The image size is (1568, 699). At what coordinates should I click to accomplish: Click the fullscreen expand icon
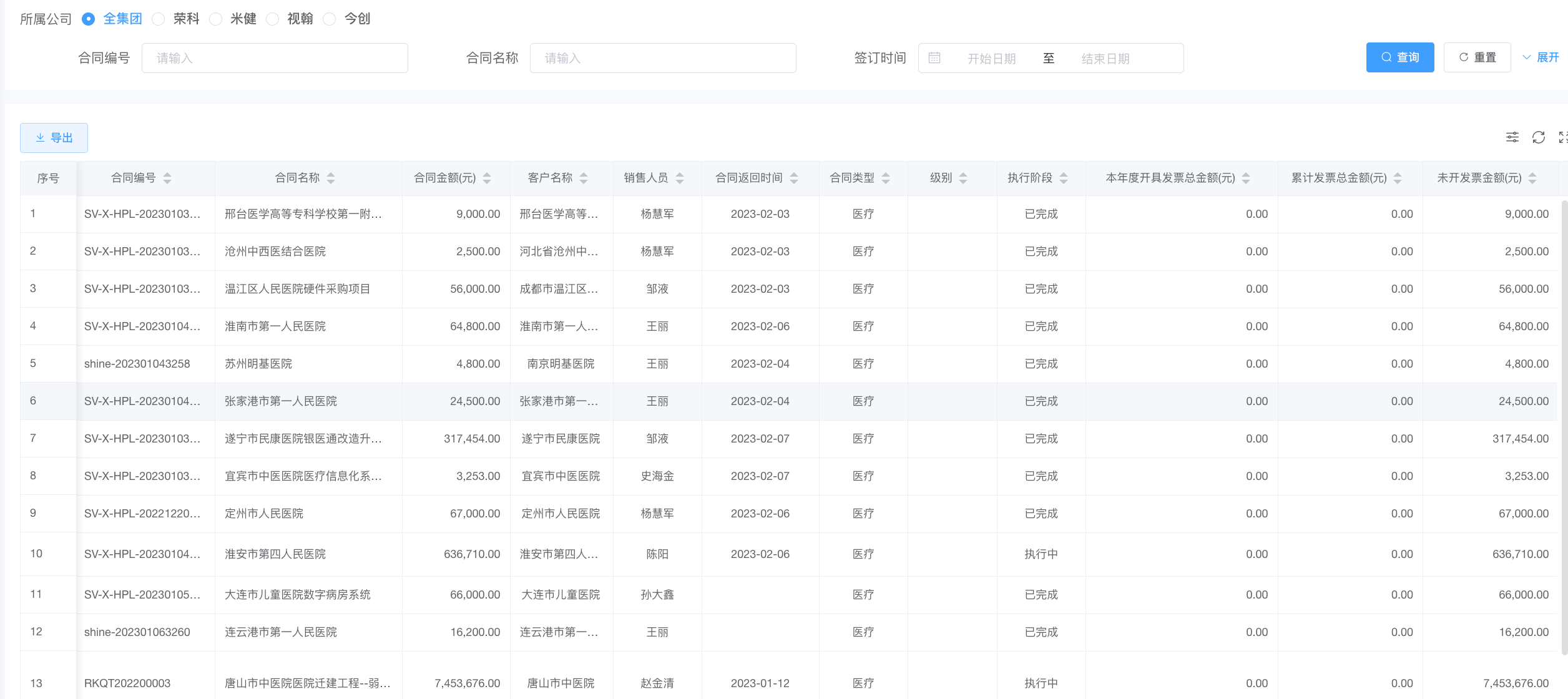pyautogui.click(x=1562, y=137)
